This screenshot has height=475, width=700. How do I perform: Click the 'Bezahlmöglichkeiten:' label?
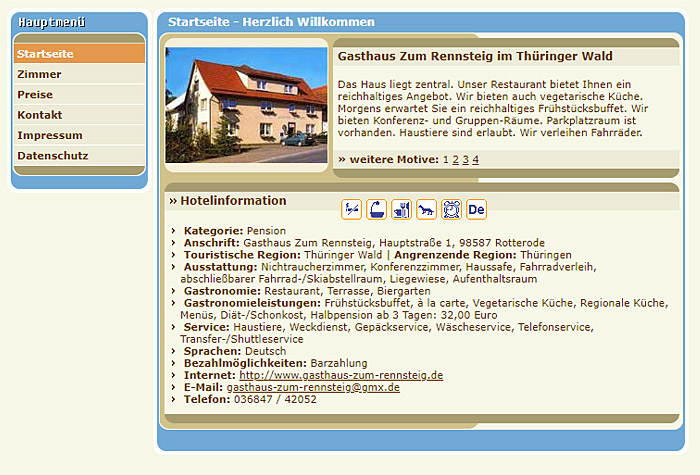(245, 363)
